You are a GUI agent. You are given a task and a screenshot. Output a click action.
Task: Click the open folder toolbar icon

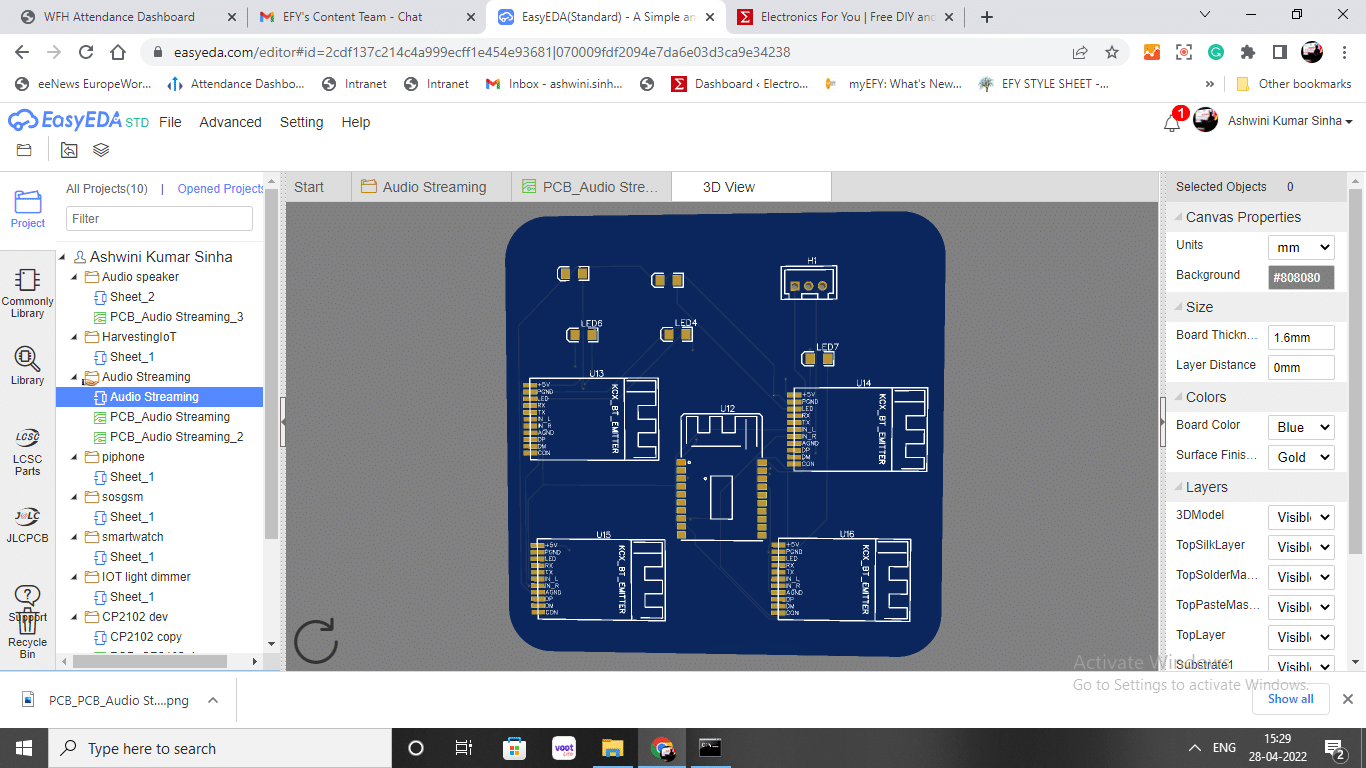25,150
